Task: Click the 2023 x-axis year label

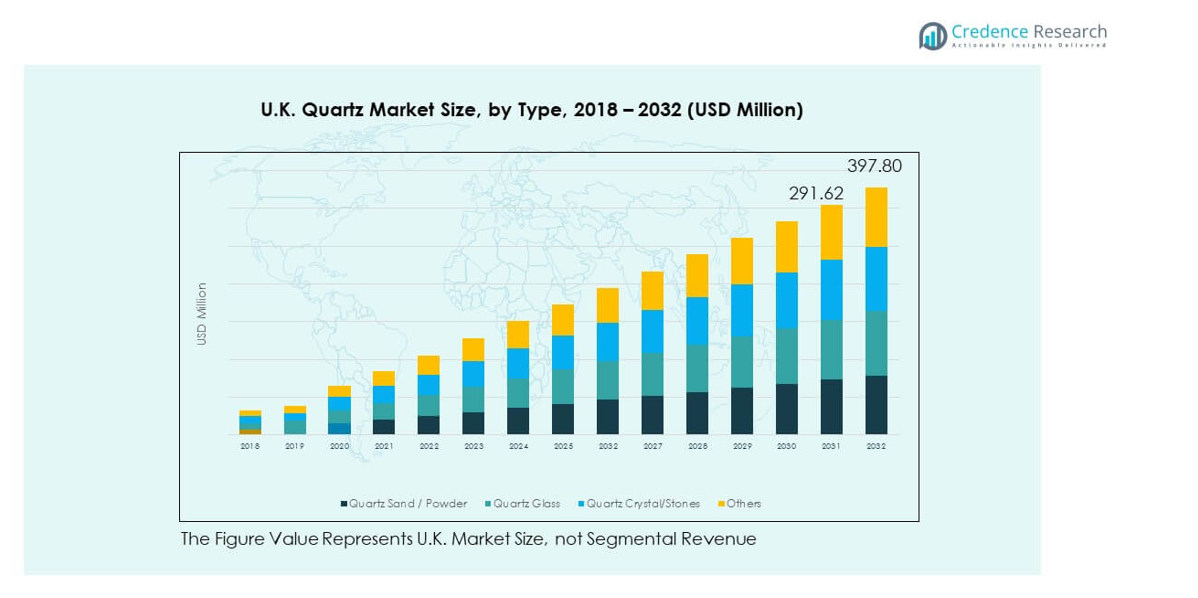Action: [473, 446]
